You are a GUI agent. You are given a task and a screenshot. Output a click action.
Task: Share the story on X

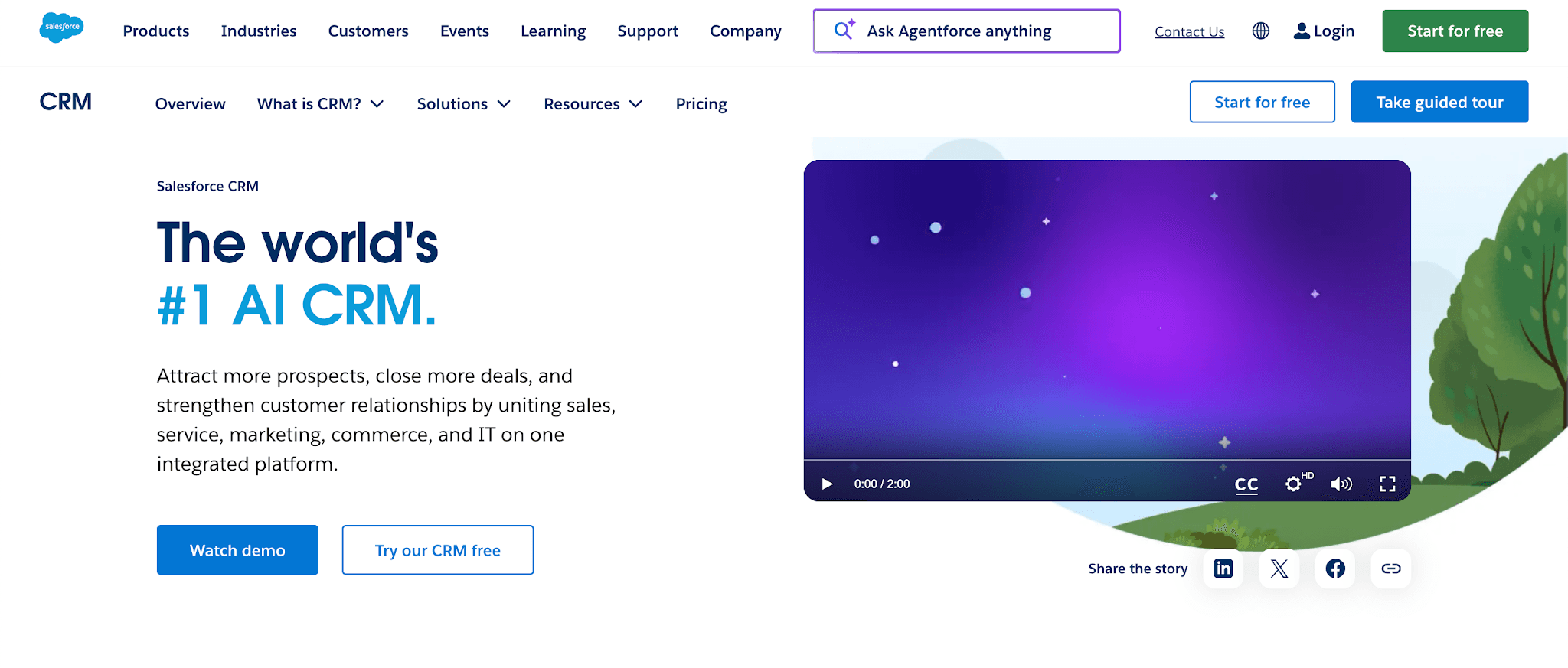coord(1279,569)
